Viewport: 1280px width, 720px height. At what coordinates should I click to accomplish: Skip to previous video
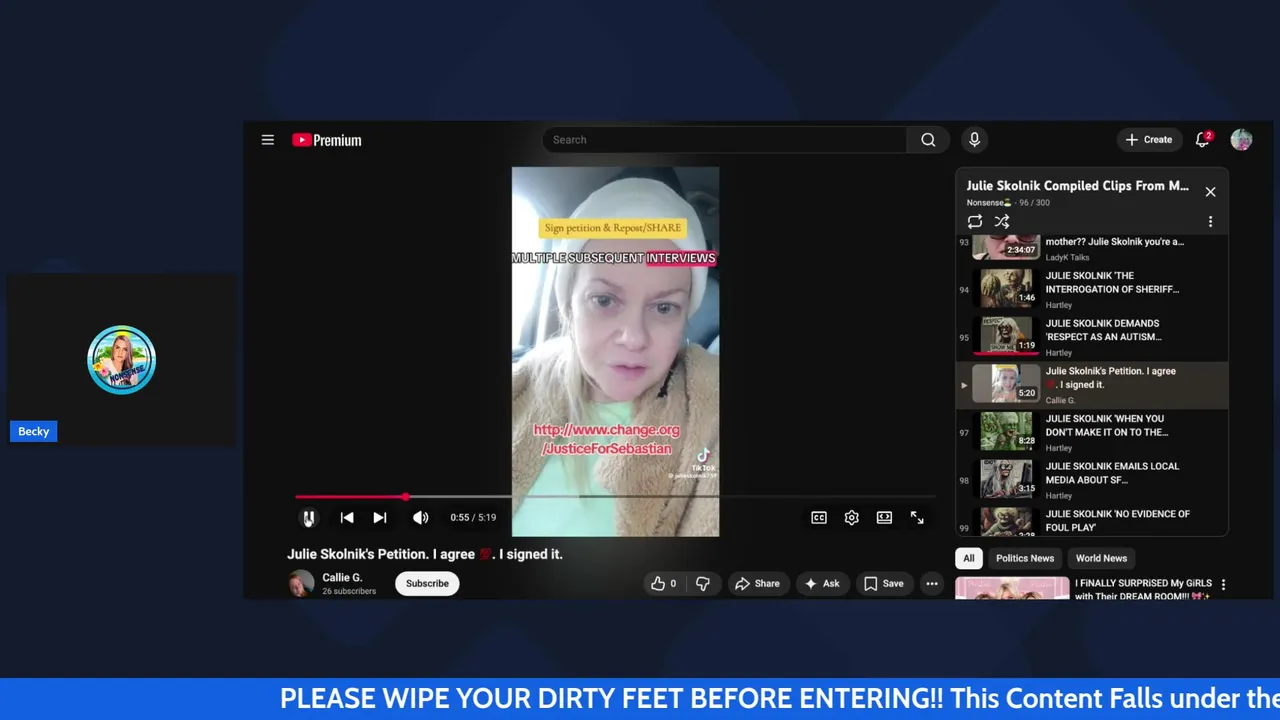347,518
